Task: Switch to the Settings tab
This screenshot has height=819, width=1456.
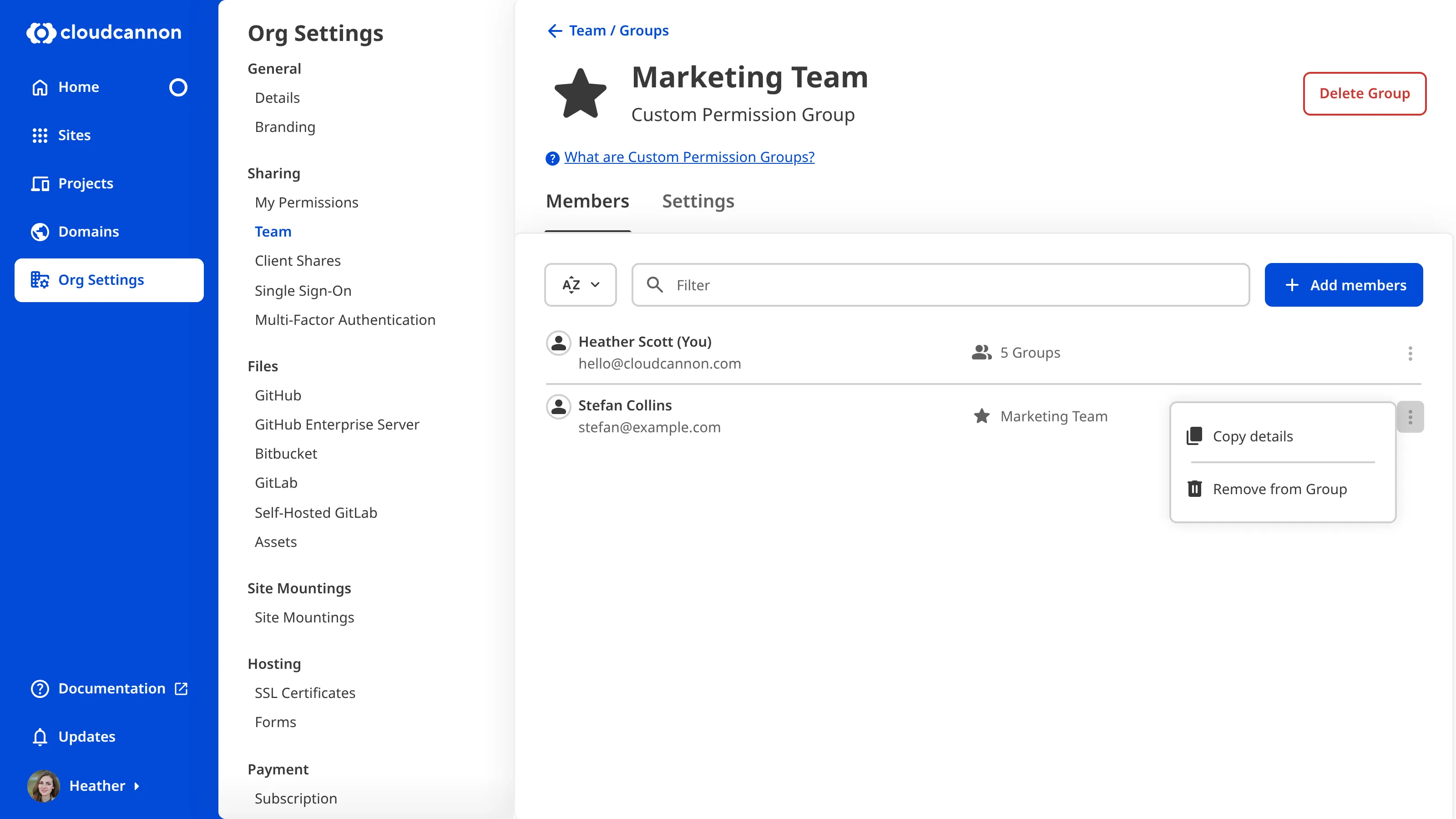Action: point(698,201)
